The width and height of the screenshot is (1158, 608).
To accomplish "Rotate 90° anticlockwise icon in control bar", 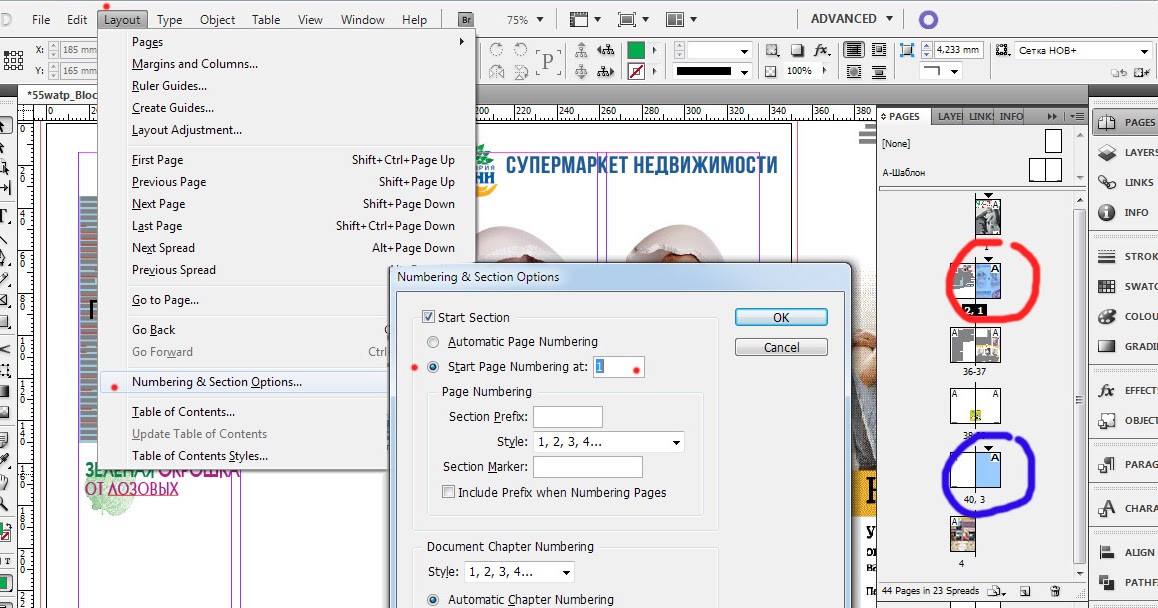I will point(521,49).
